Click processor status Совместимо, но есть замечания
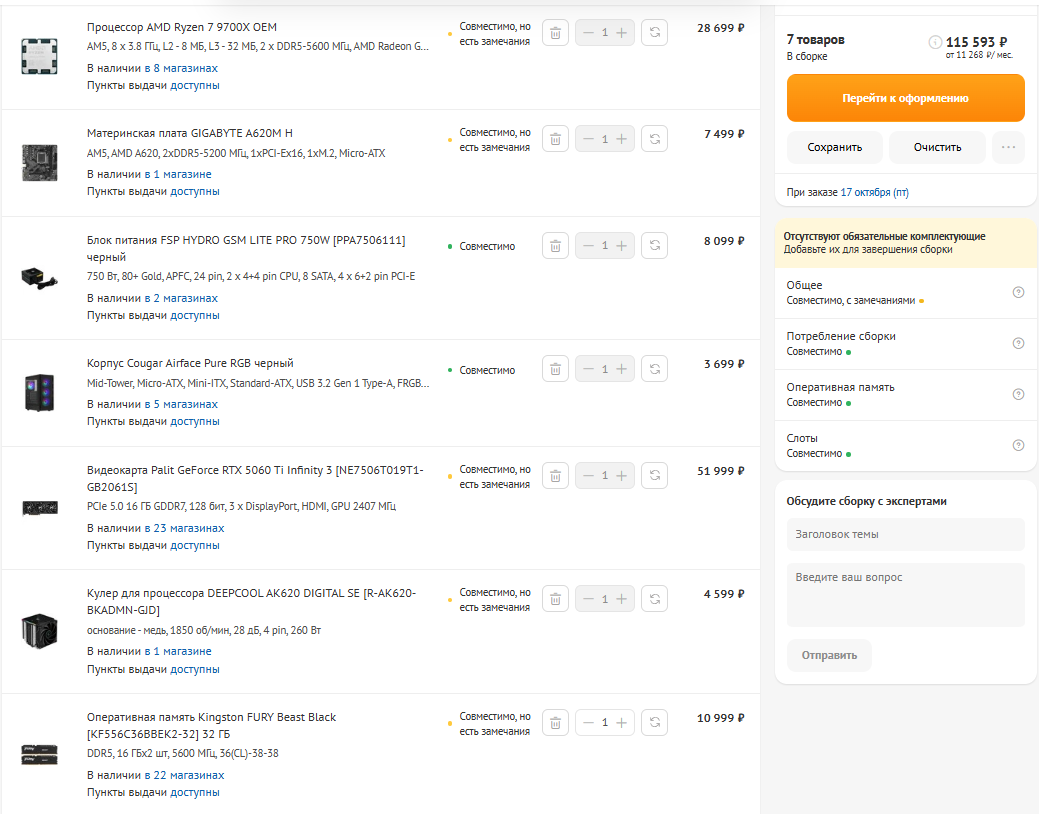 (495, 34)
